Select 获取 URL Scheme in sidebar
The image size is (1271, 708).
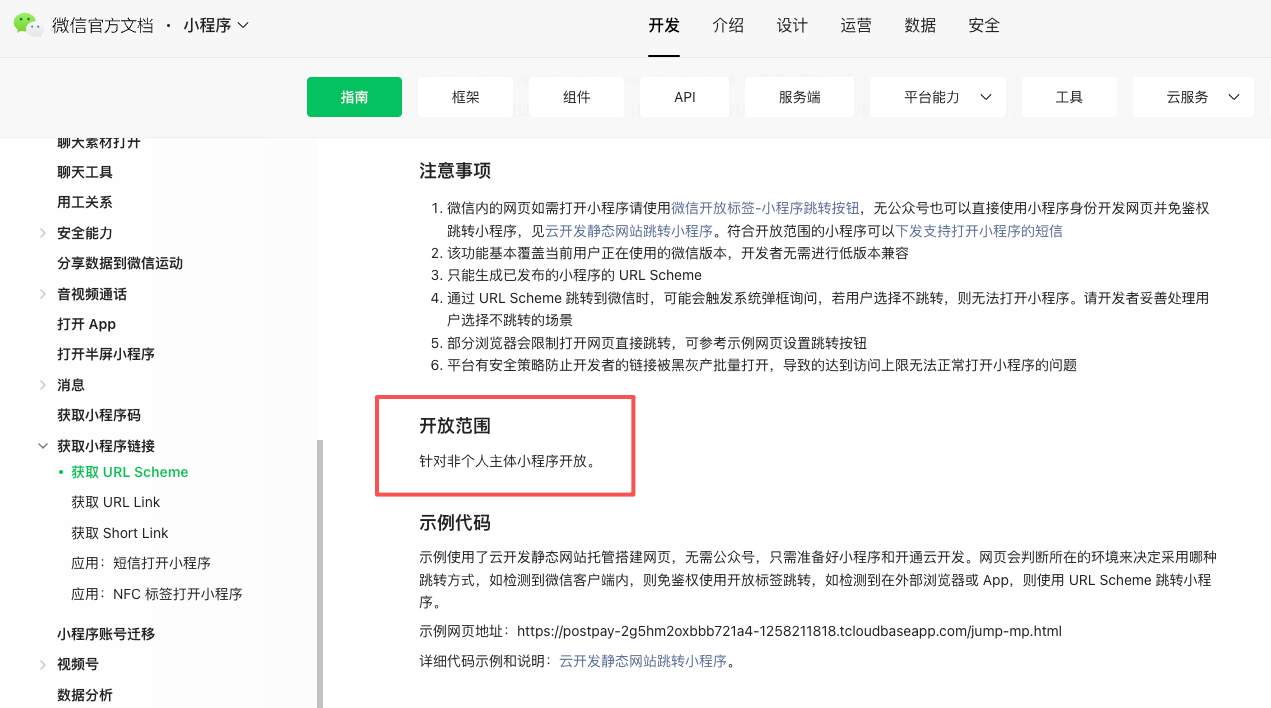(x=130, y=472)
